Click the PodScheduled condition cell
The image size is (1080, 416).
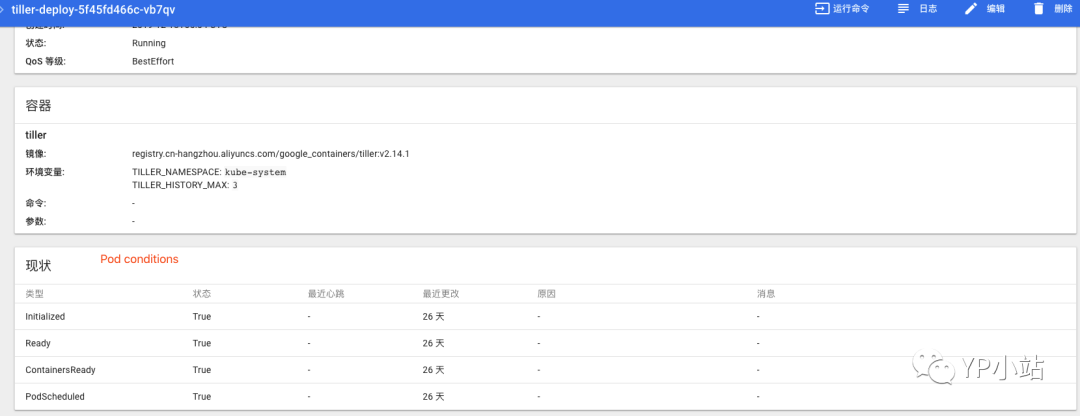(x=55, y=397)
